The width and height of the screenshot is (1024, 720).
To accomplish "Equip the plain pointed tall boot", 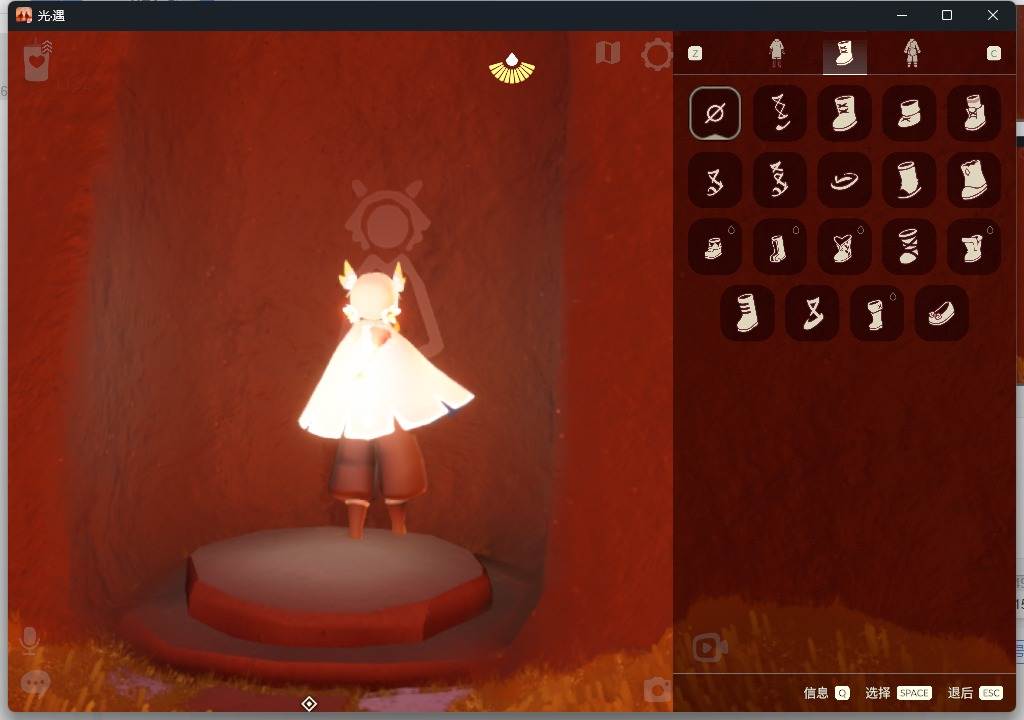I will pyautogui.click(x=908, y=180).
